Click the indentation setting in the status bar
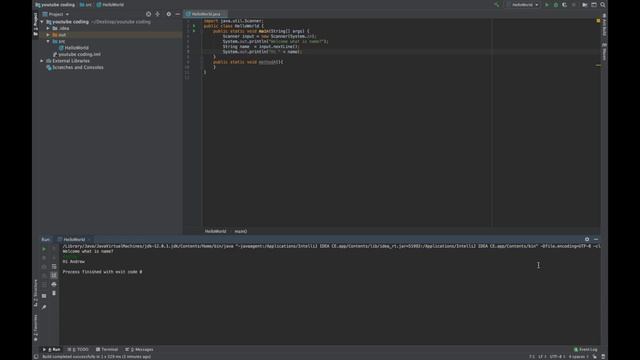The width and height of the screenshot is (640, 360). tap(578, 357)
